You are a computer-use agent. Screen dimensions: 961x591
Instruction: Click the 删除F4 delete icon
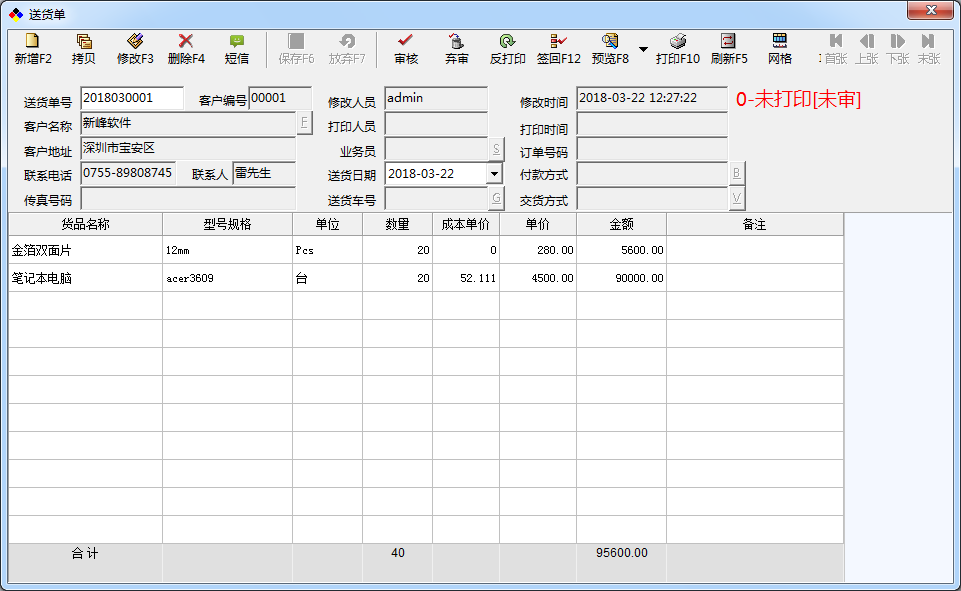(186, 41)
